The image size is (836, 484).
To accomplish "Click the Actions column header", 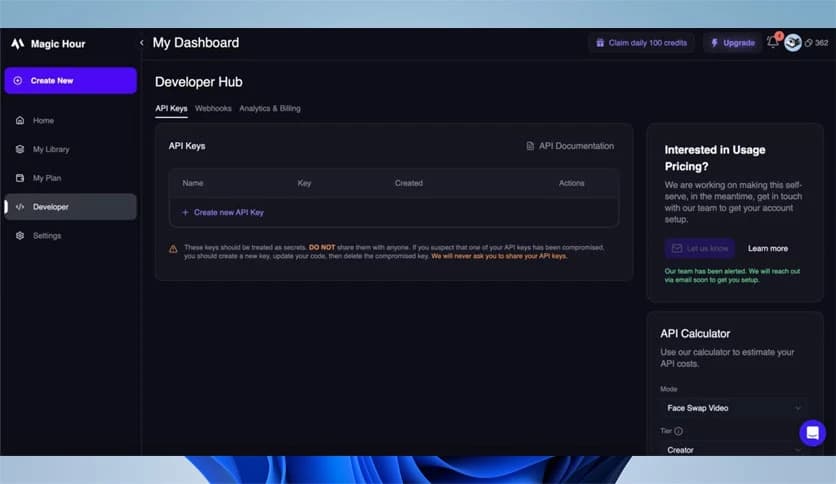I will [572, 183].
